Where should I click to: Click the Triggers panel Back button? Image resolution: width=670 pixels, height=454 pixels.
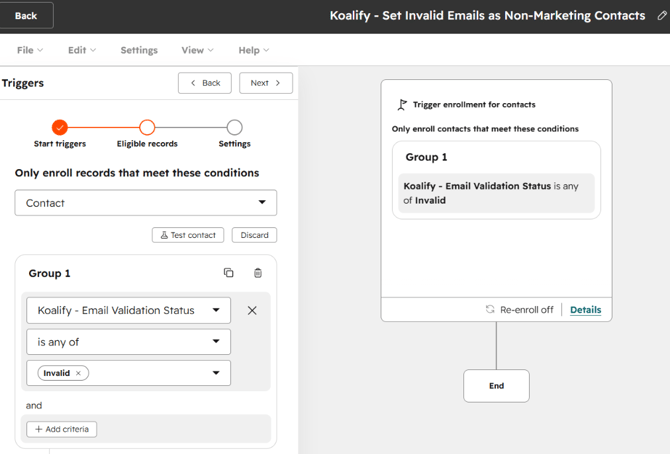click(x=205, y=83)
